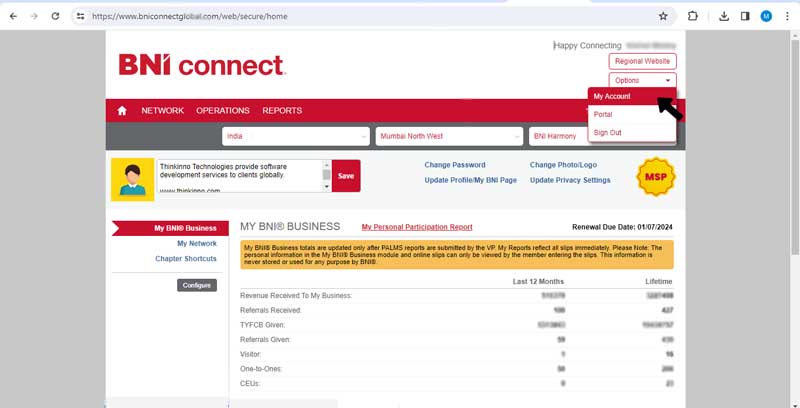The height and width of the screenshot is (408, 800).
Task: Choose Sign Out in the Options menu
Action: (x=632, y=133)
